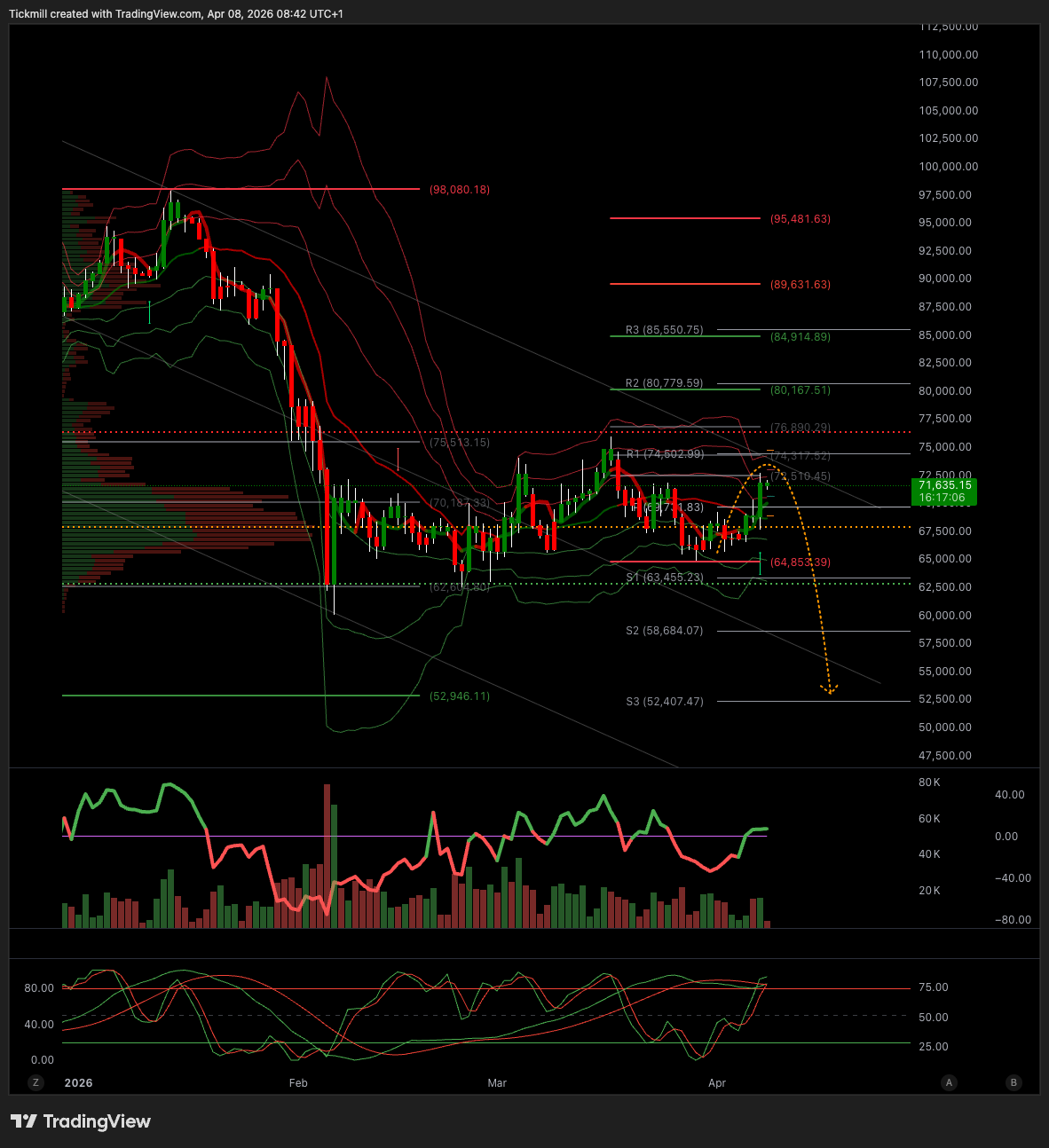The height and width of the screenshot is (1148, 1049).
Task: Click the tallest volume bar in early February
Action: click(327, 852)
